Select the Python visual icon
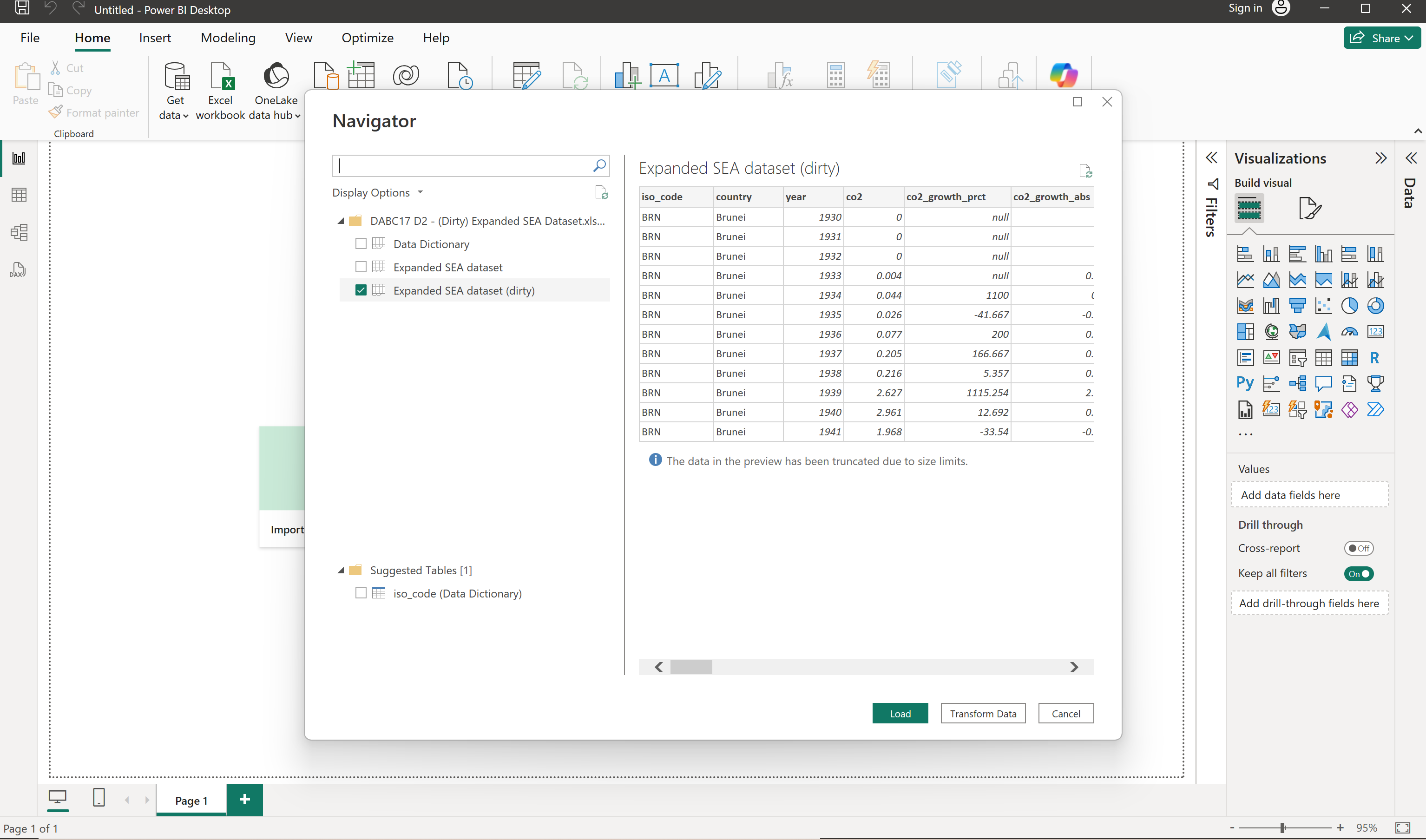Screen dimensions: 1426x840 tap(1245, 383)
